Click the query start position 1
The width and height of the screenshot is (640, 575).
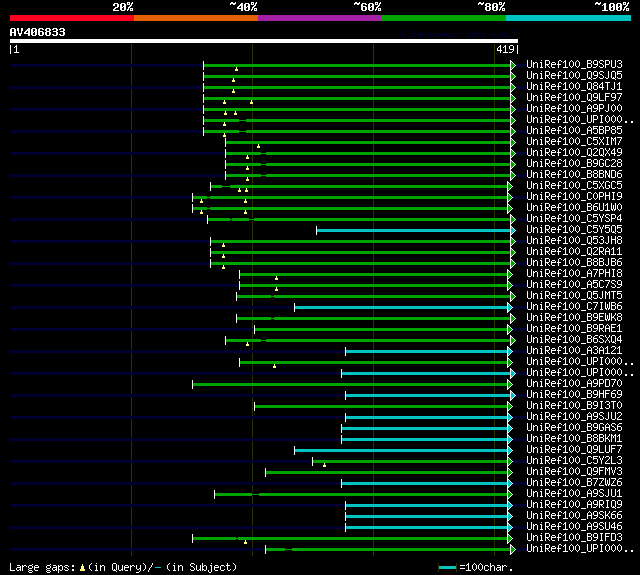[x=16, y=49]
